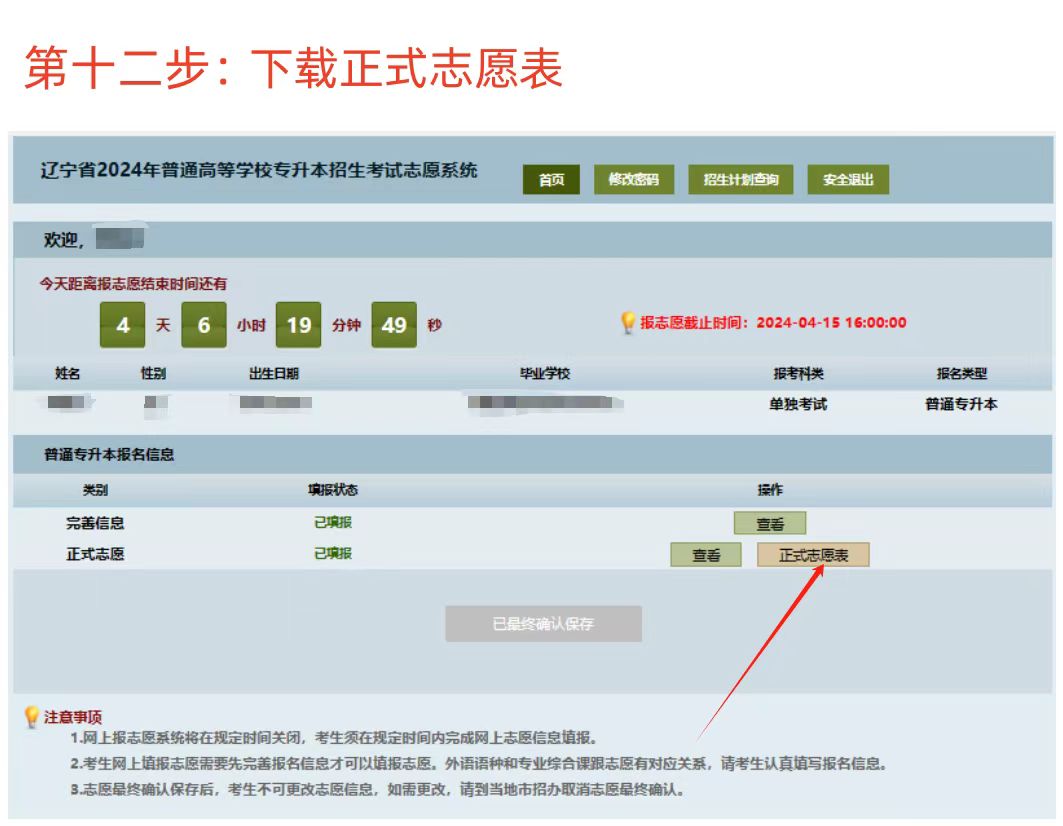The image size is (1063, 826).
Task: Log out using 安全退出
Action: pos(848,180)
